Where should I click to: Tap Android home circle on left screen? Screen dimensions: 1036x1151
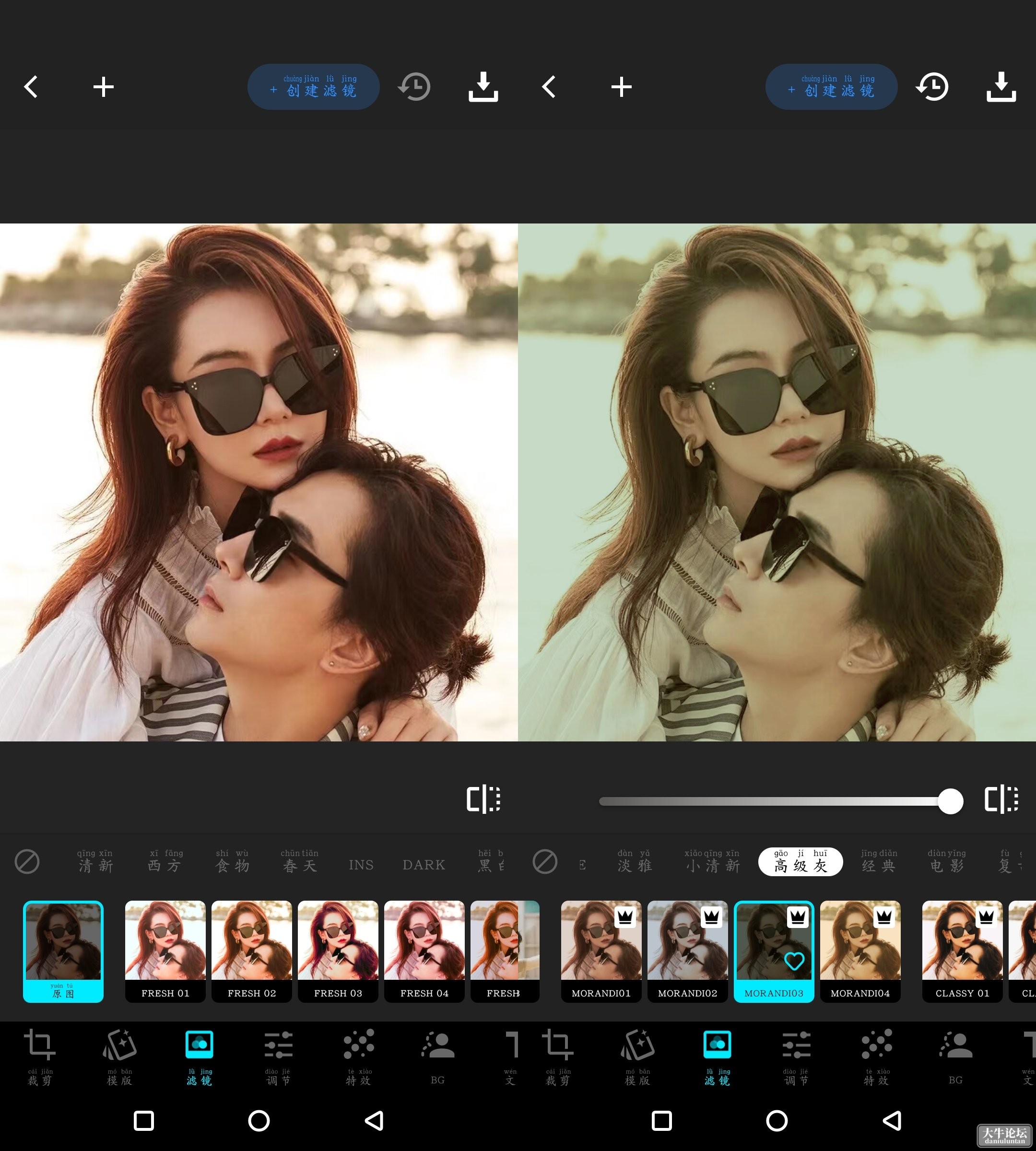259,1120
